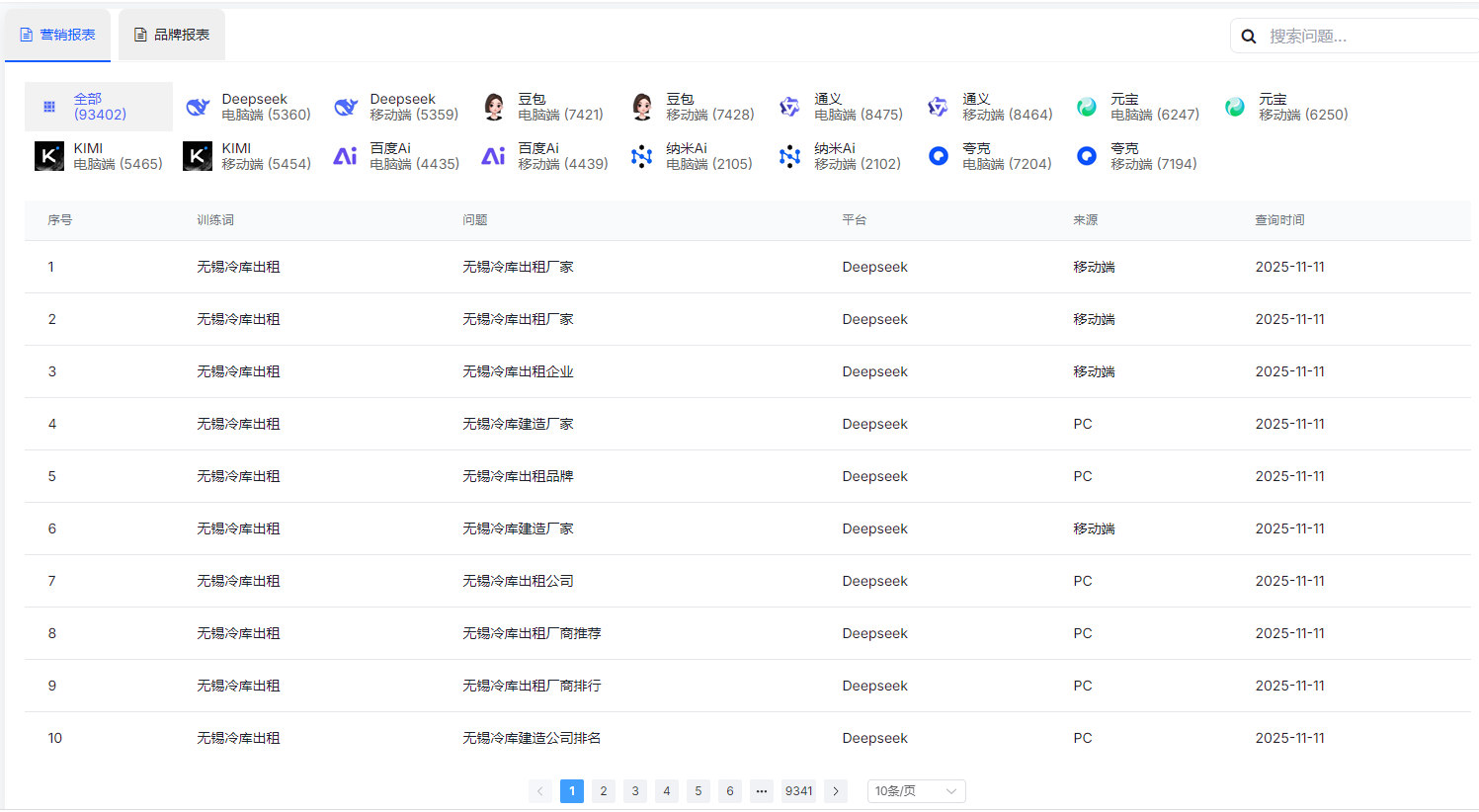
Task: Click the 元宝 移动端 filter icon
Action: click(x=1234, y=106)
